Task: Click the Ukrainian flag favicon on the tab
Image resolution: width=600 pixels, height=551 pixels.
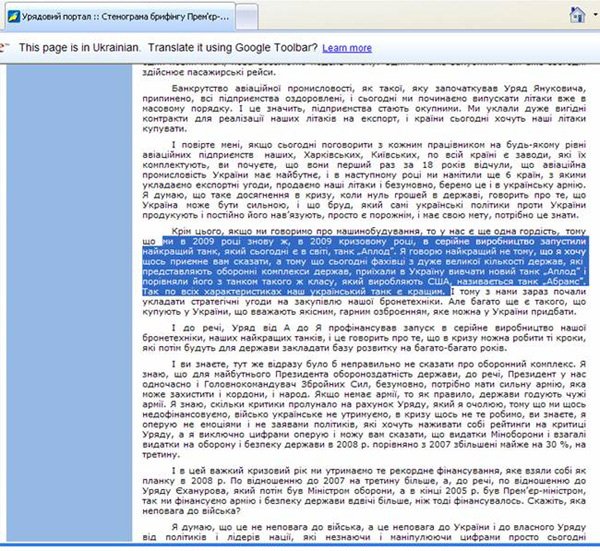Action: tap(15, 16)
